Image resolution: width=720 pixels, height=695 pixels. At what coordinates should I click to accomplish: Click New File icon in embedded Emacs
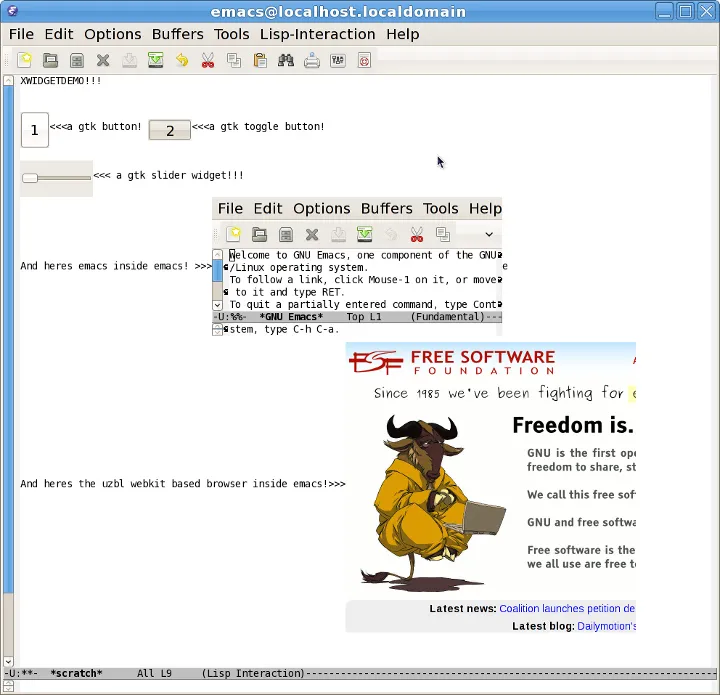tap(233, 235)
